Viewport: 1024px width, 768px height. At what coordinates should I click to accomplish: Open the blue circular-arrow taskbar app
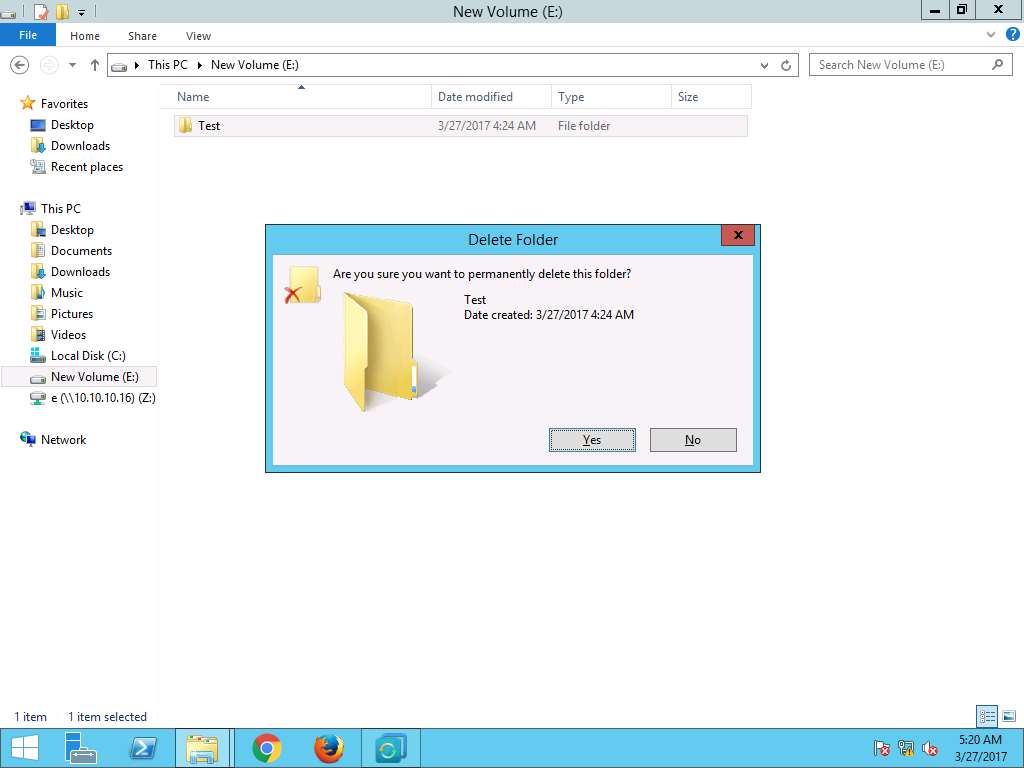tap(390, 748)
